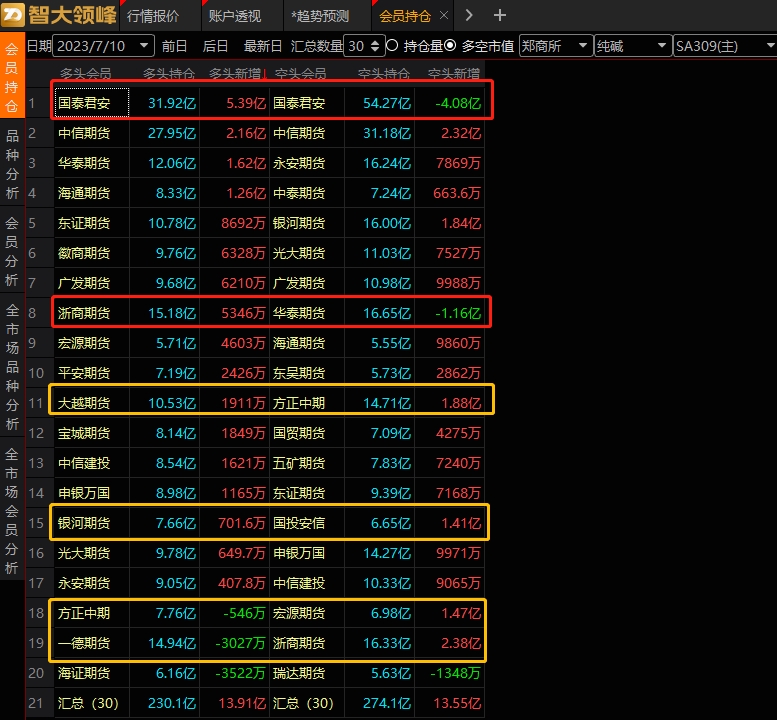The height and width of the screenshot is (720, 777).
Task: Switch to the *趋势预测 tab
Action: click(320, 16)
